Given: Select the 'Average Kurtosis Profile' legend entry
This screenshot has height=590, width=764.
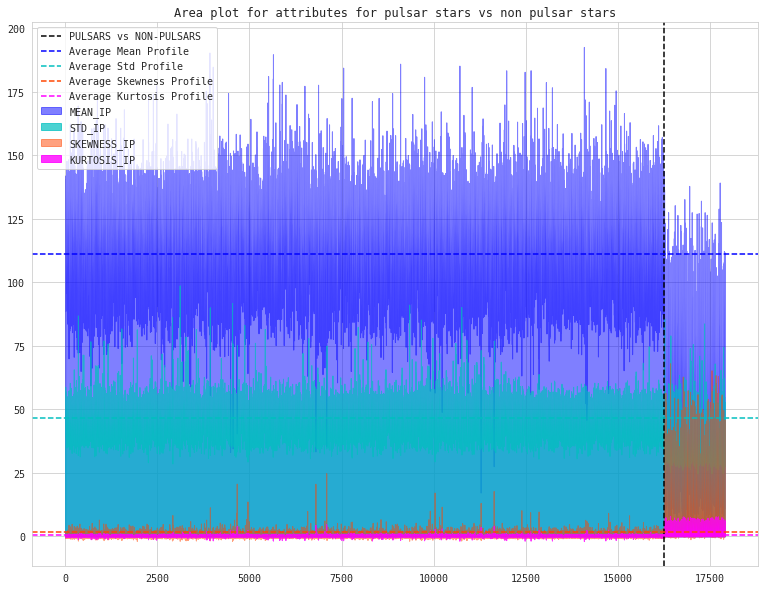Looking at the screenshot, I should pos(141,96).
